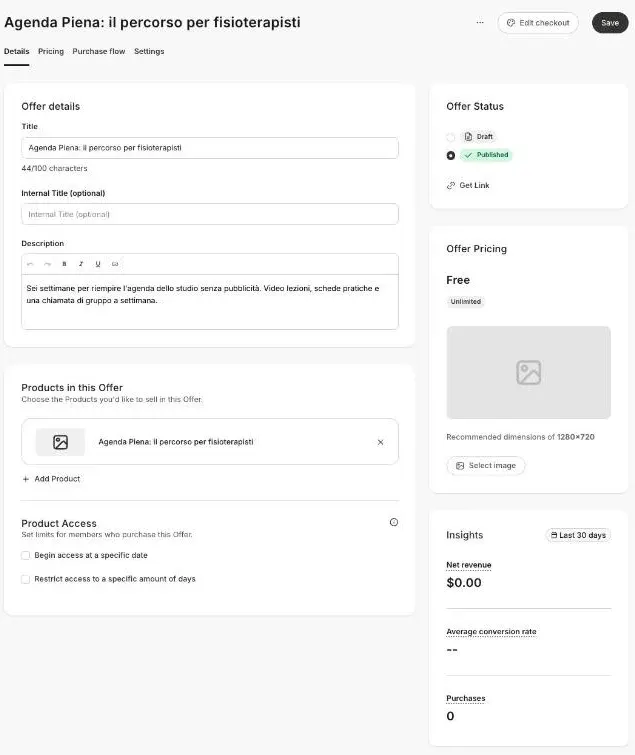635x755 pixels.
Task: Click into the description text area
Action: tap(210, 301)
